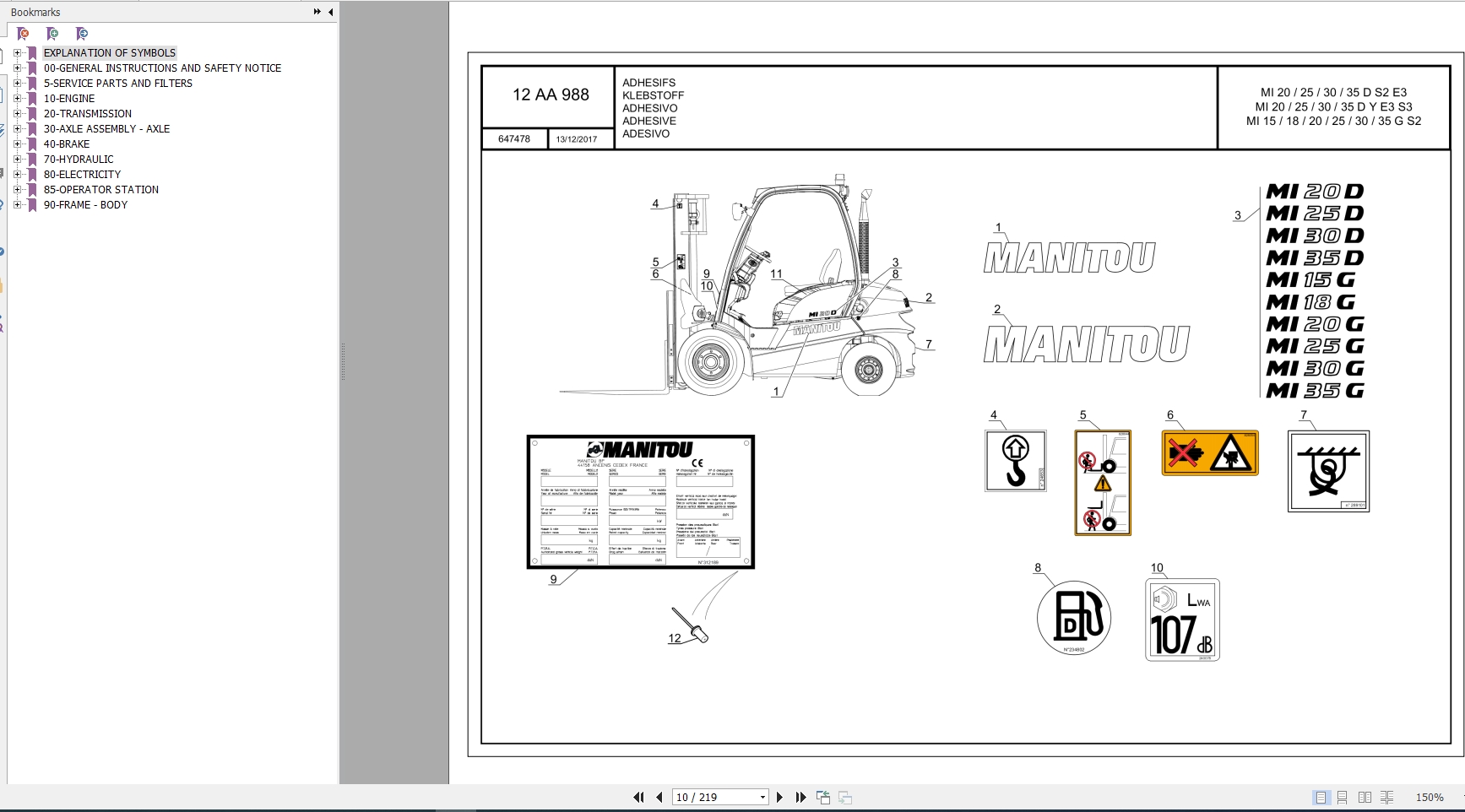Click the diesel fuel pump sticker
Image resolution: width=1465 pixels, height=812 pixels.
1074,617
